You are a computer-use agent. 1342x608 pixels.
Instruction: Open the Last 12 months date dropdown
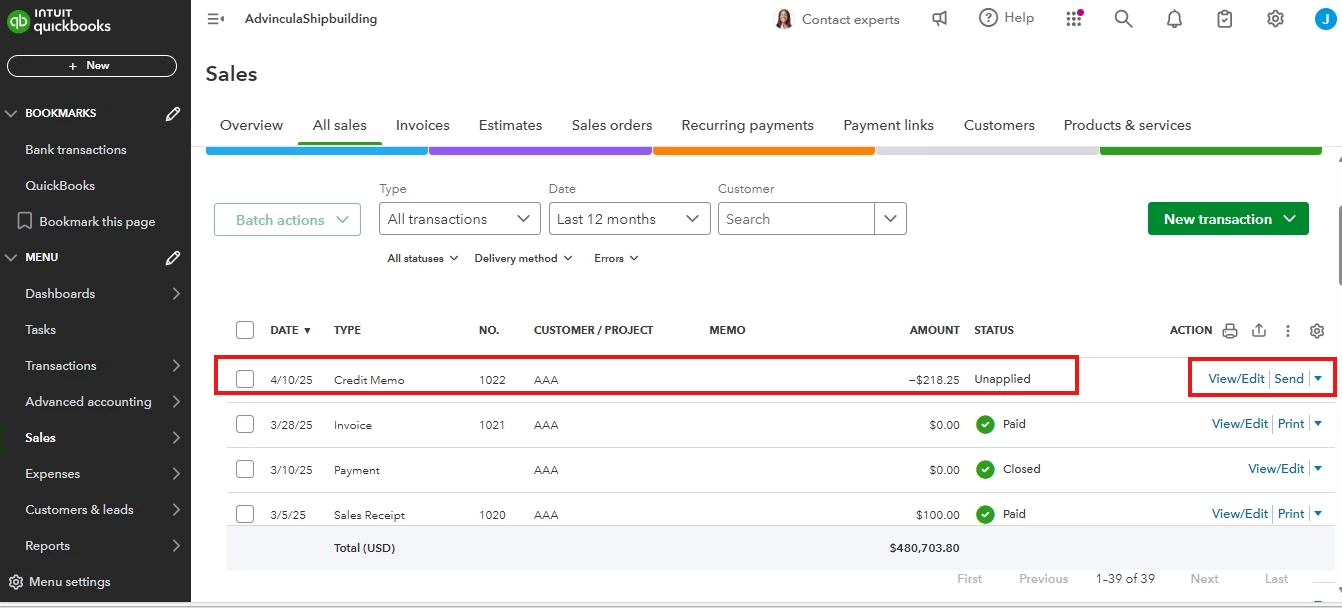pyautogui.click(x=630, y=219)
